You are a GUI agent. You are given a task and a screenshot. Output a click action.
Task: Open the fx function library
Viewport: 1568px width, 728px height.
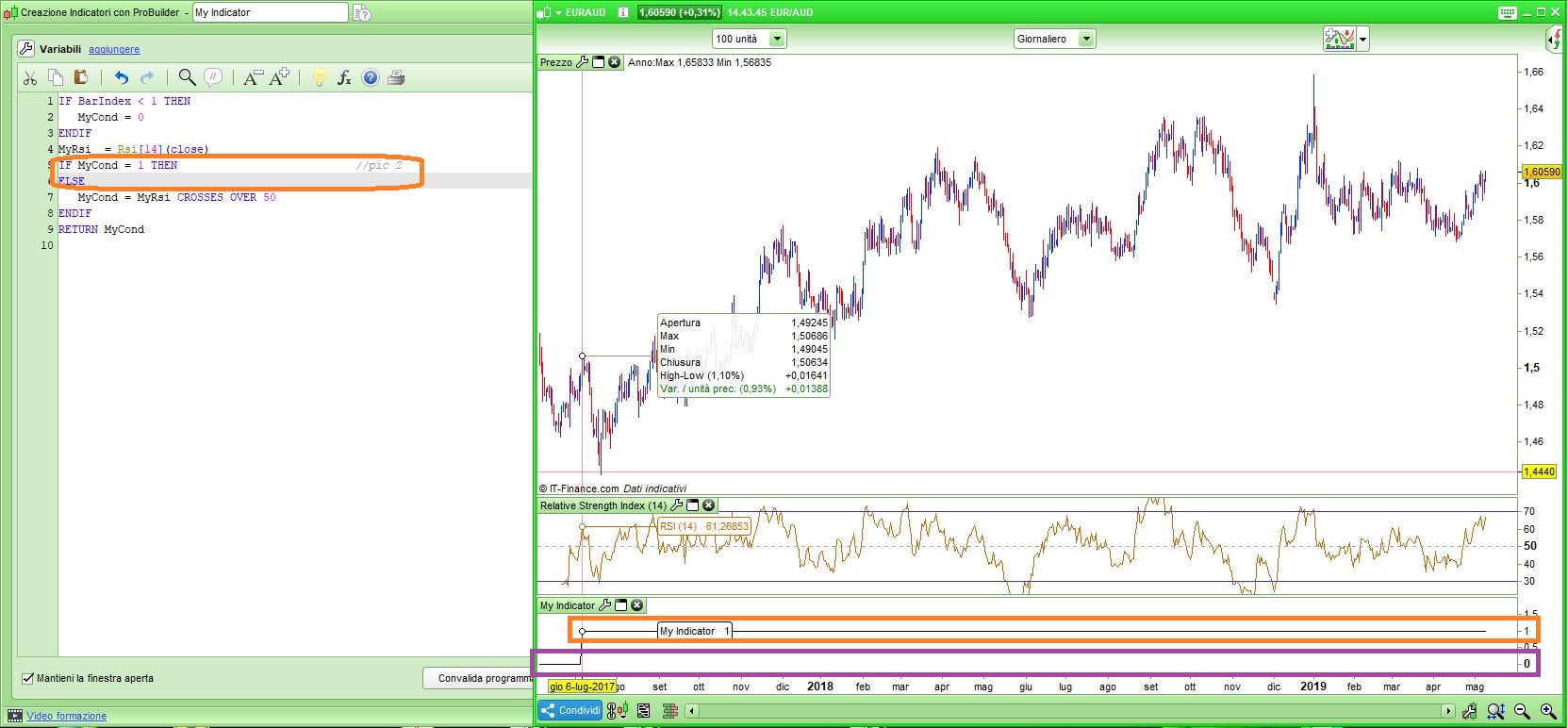pyautogui.click(x=344, y=78)
